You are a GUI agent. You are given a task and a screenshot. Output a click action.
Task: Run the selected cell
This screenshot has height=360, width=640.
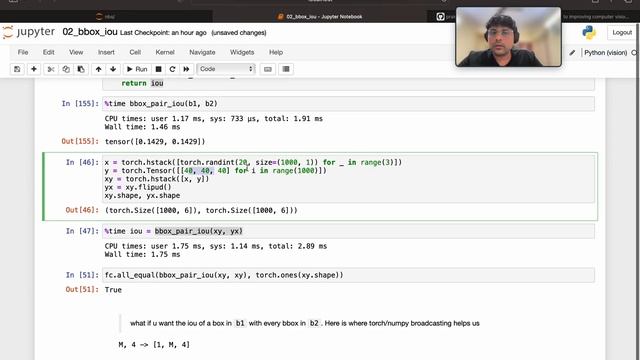(137, 69)
